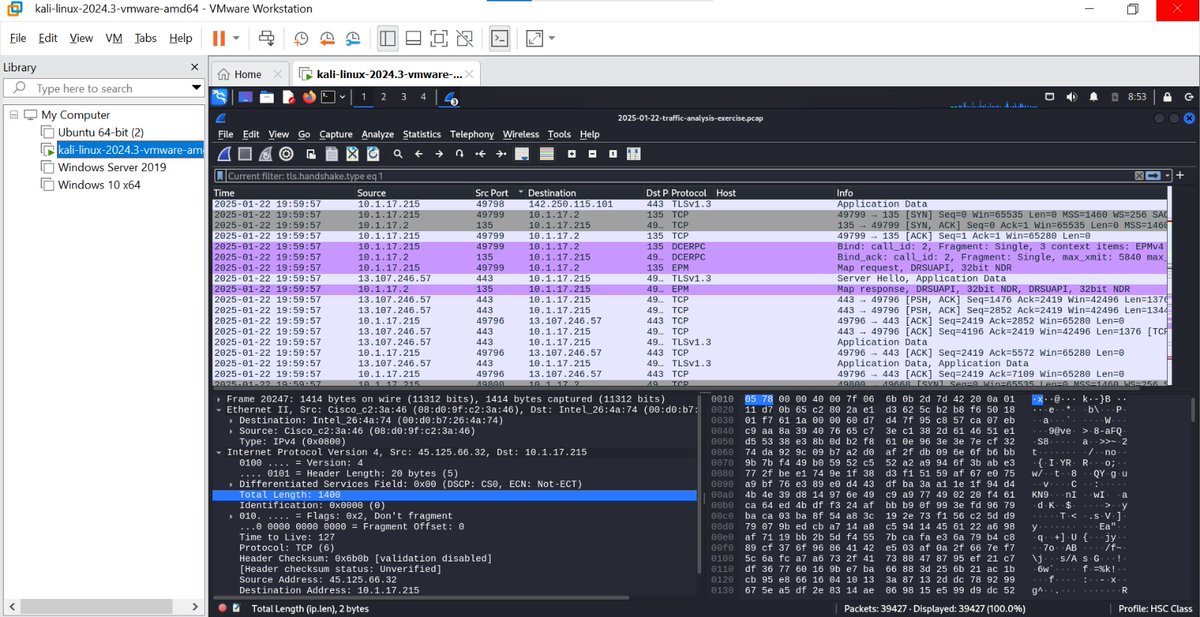
Task: Toggle VMware thumbnail bar
Action: [x=413, y=38]
